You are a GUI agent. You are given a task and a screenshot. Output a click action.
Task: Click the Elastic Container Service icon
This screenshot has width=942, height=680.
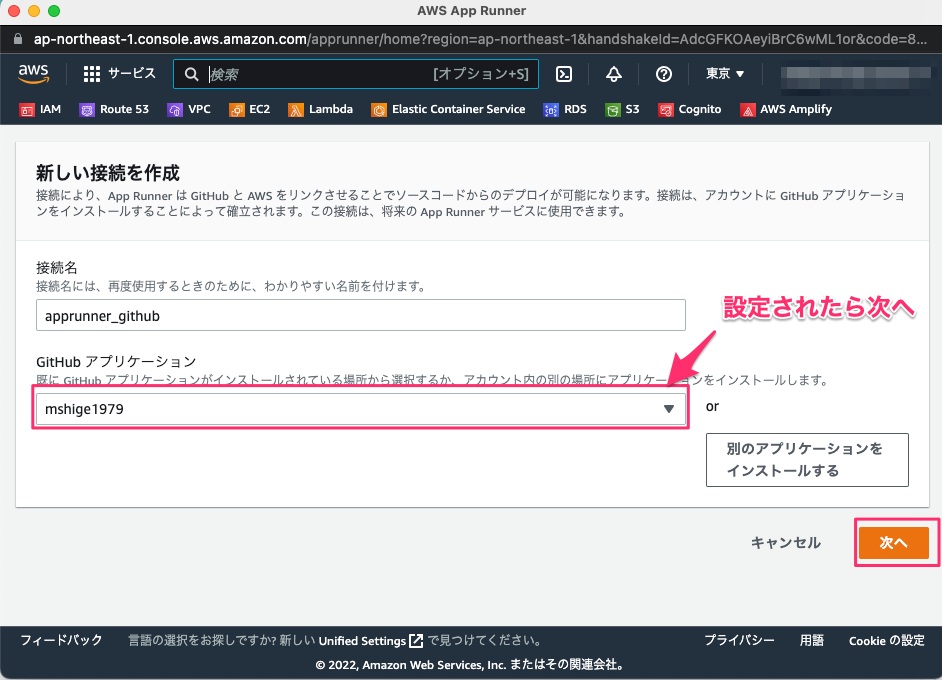coord(378,110)
